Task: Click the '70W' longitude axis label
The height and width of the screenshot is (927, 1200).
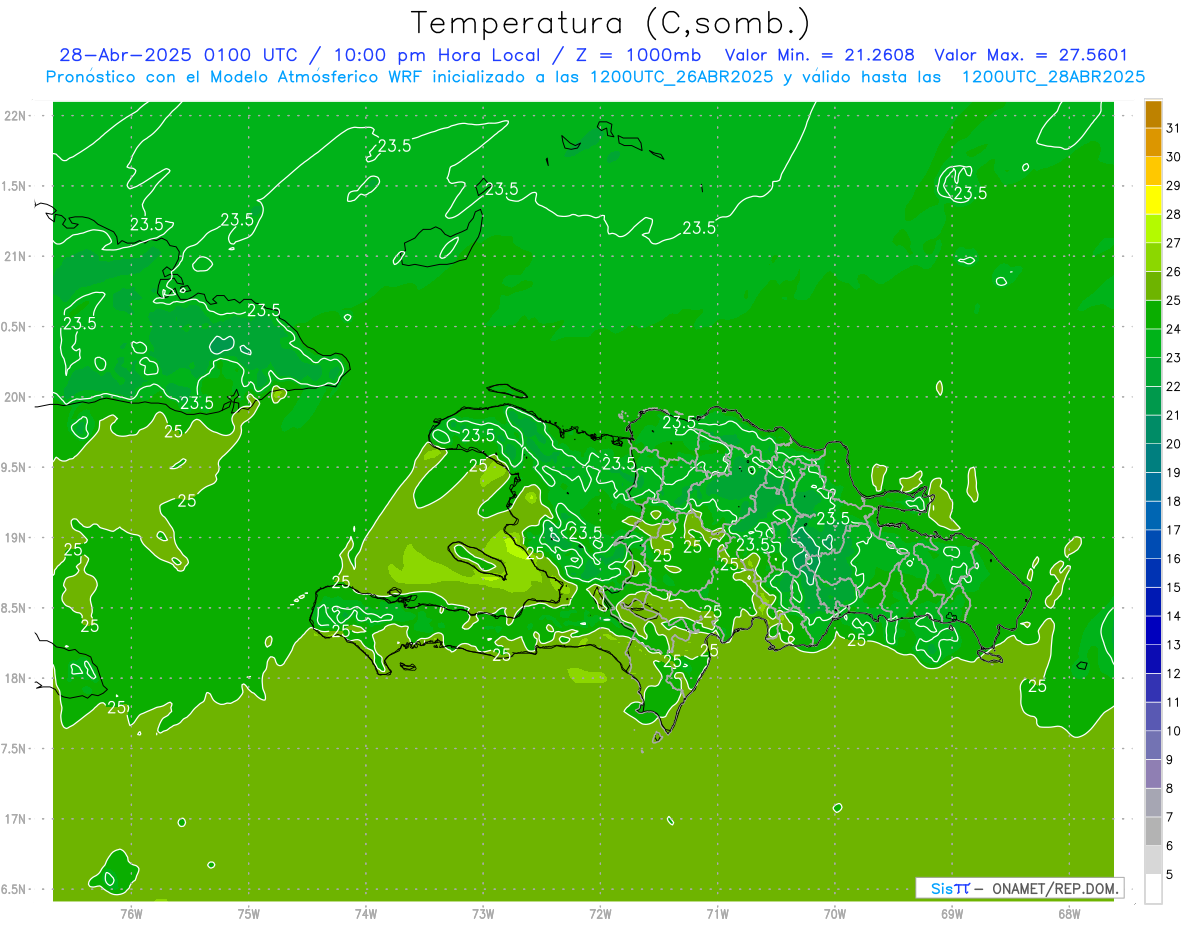Action: pyautogui.click(x=835, y=913)
